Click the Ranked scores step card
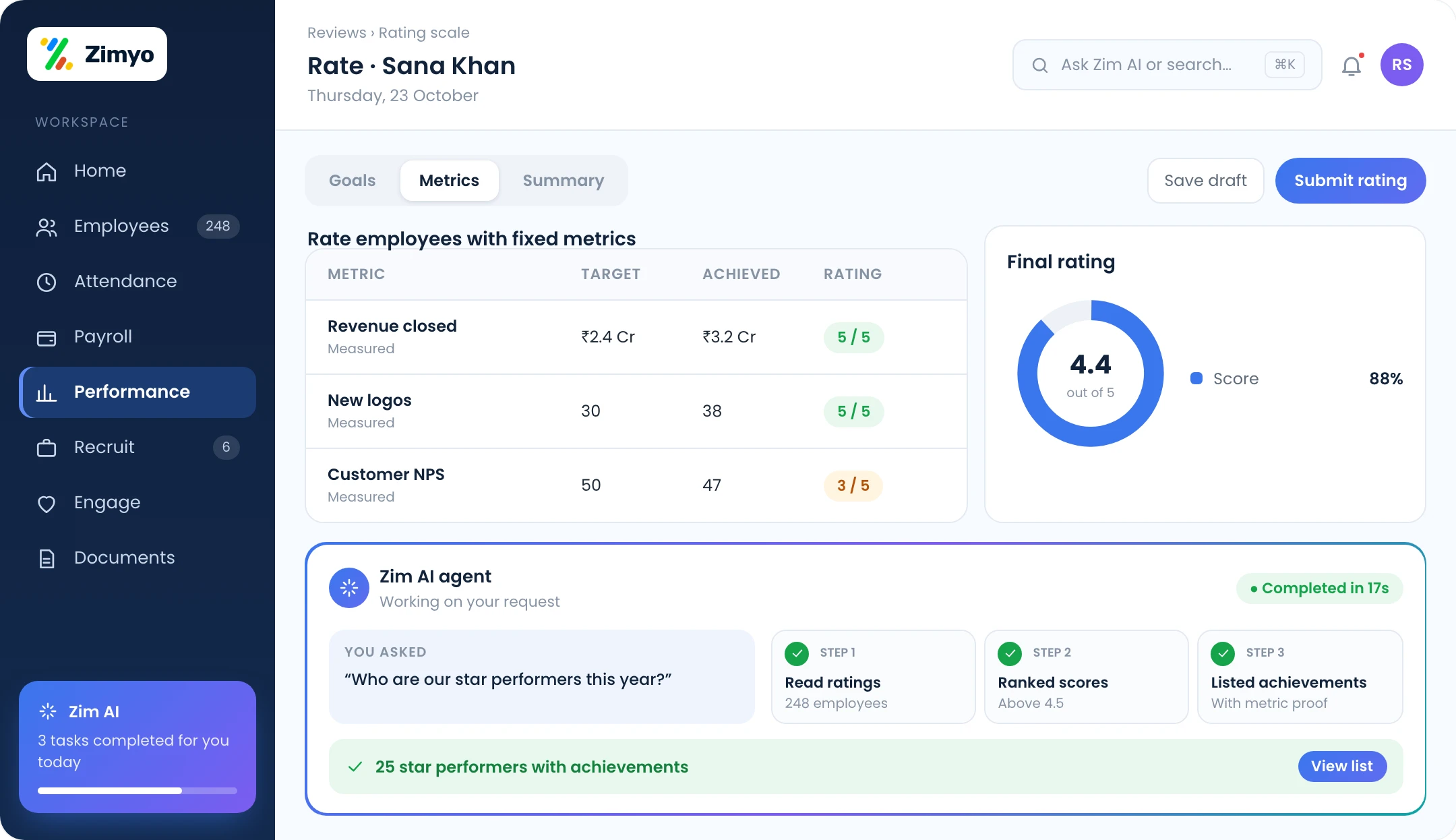 click(1086, 677)
